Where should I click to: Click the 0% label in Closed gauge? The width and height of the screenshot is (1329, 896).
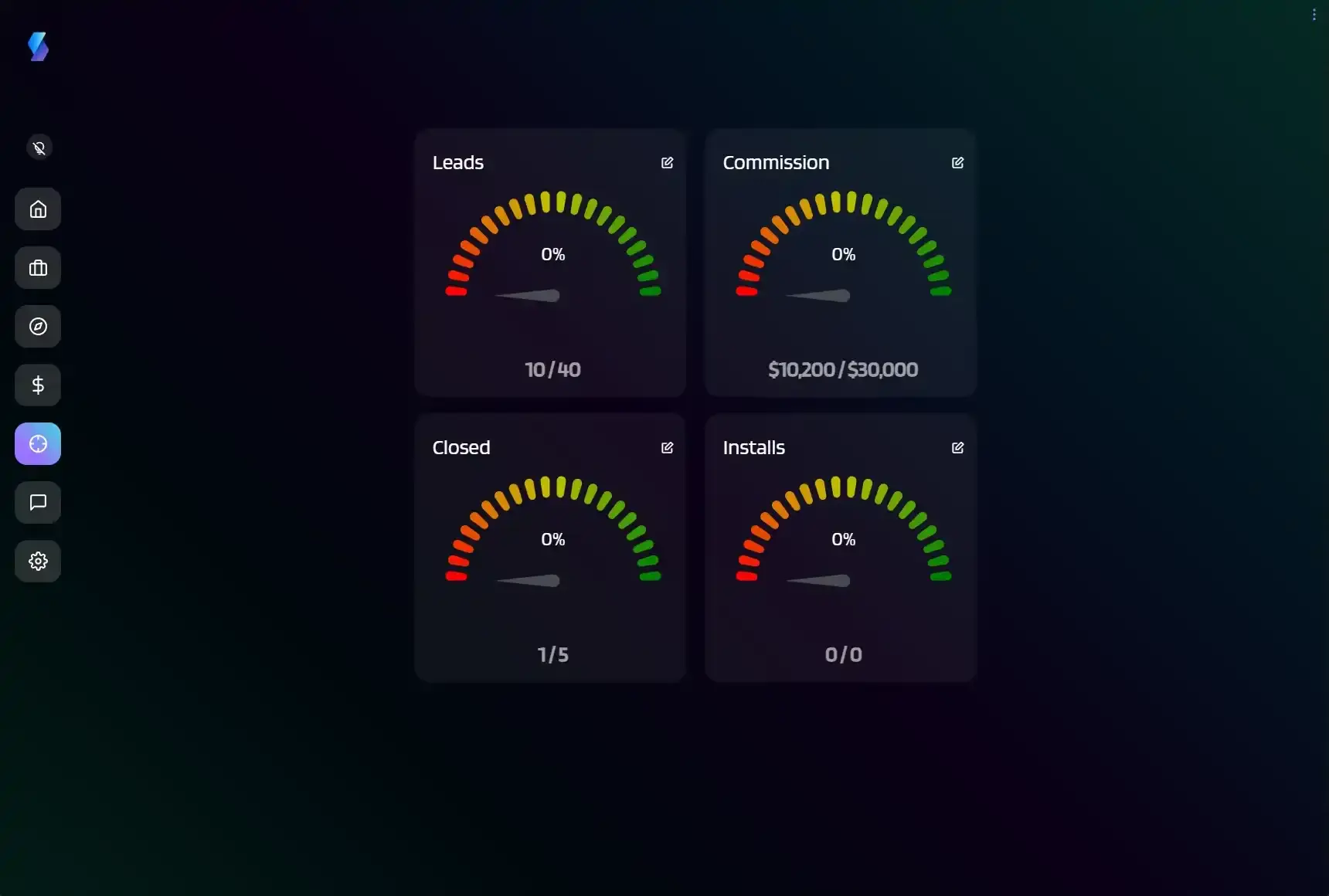pyautogui.click(x=553, y=540)
